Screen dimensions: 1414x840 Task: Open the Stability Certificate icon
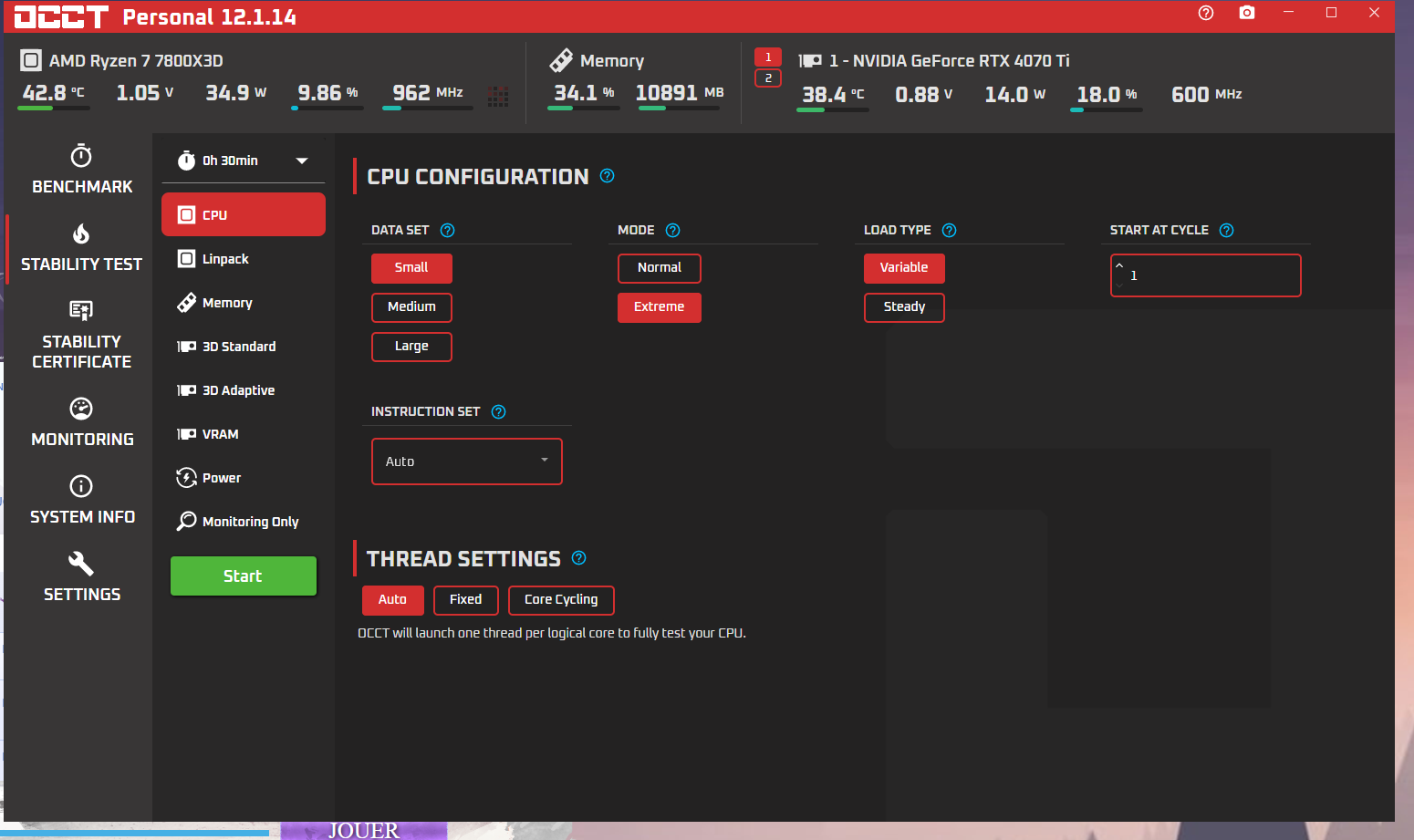click(x=81, y=311)
